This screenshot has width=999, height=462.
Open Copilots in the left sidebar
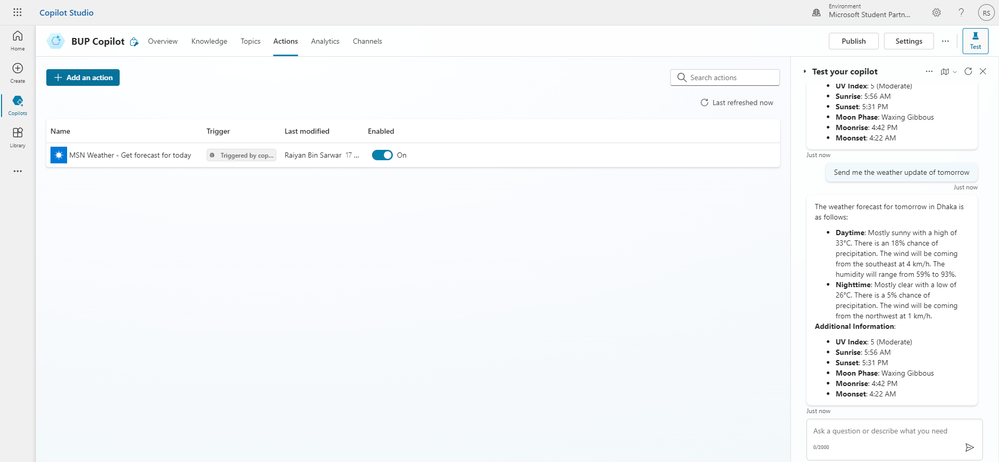click(18, 105)
